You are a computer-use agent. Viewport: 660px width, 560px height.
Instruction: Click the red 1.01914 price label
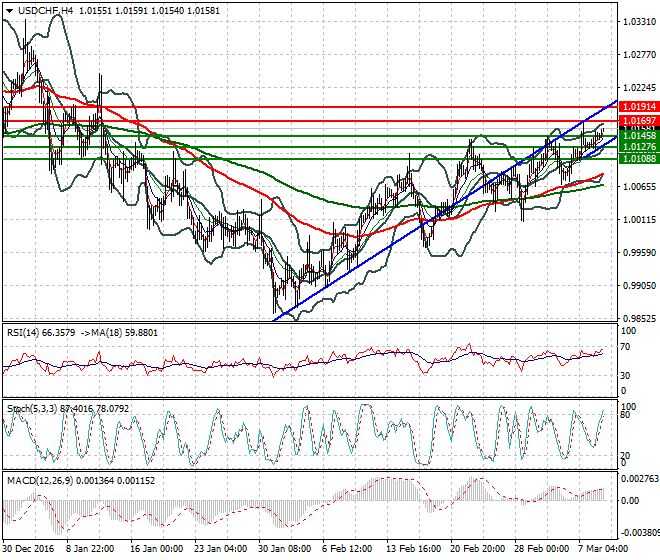point(639,107)
